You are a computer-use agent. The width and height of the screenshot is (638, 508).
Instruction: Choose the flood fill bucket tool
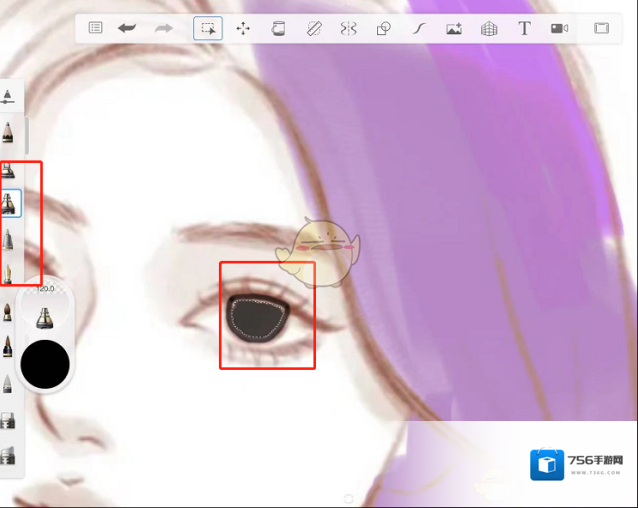(x=278, y=28)
